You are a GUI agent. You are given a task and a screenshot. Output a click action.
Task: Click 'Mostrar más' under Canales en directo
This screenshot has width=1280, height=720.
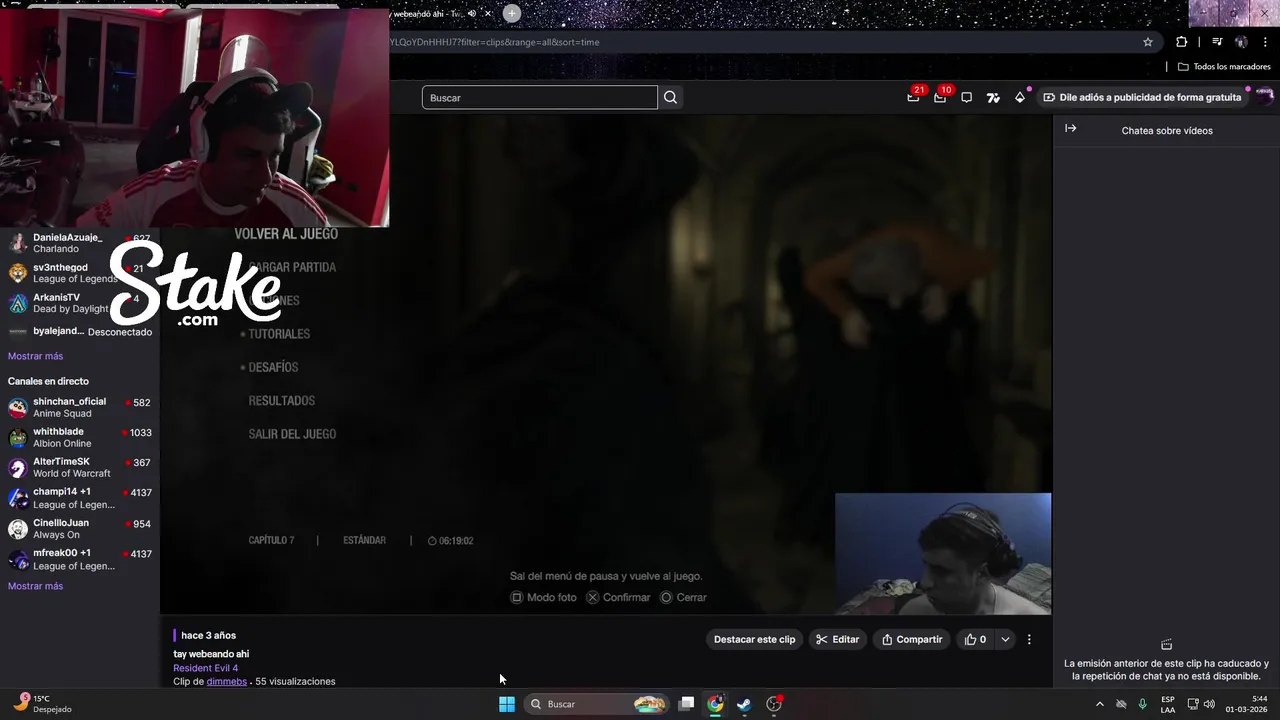35,586
